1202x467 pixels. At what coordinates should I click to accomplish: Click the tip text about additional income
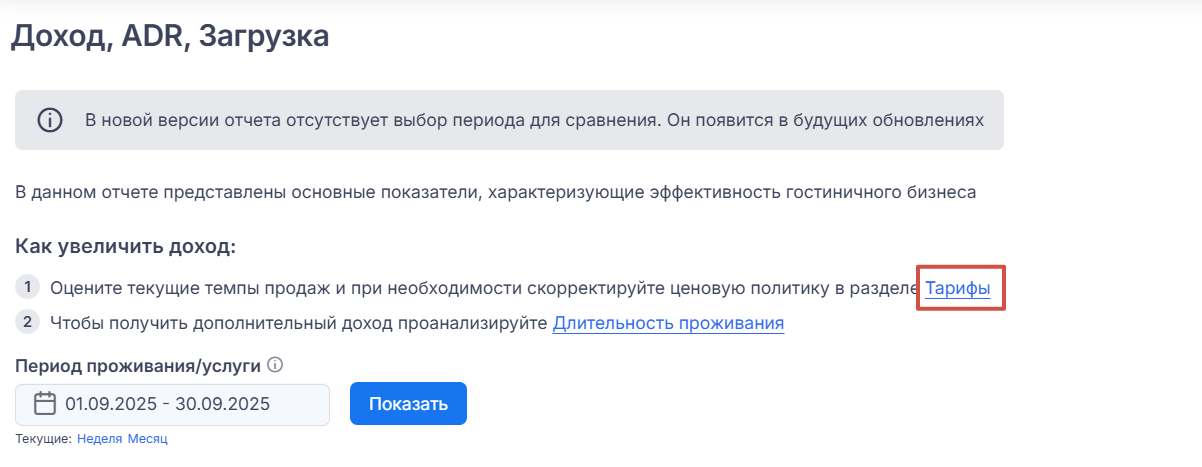298,323
